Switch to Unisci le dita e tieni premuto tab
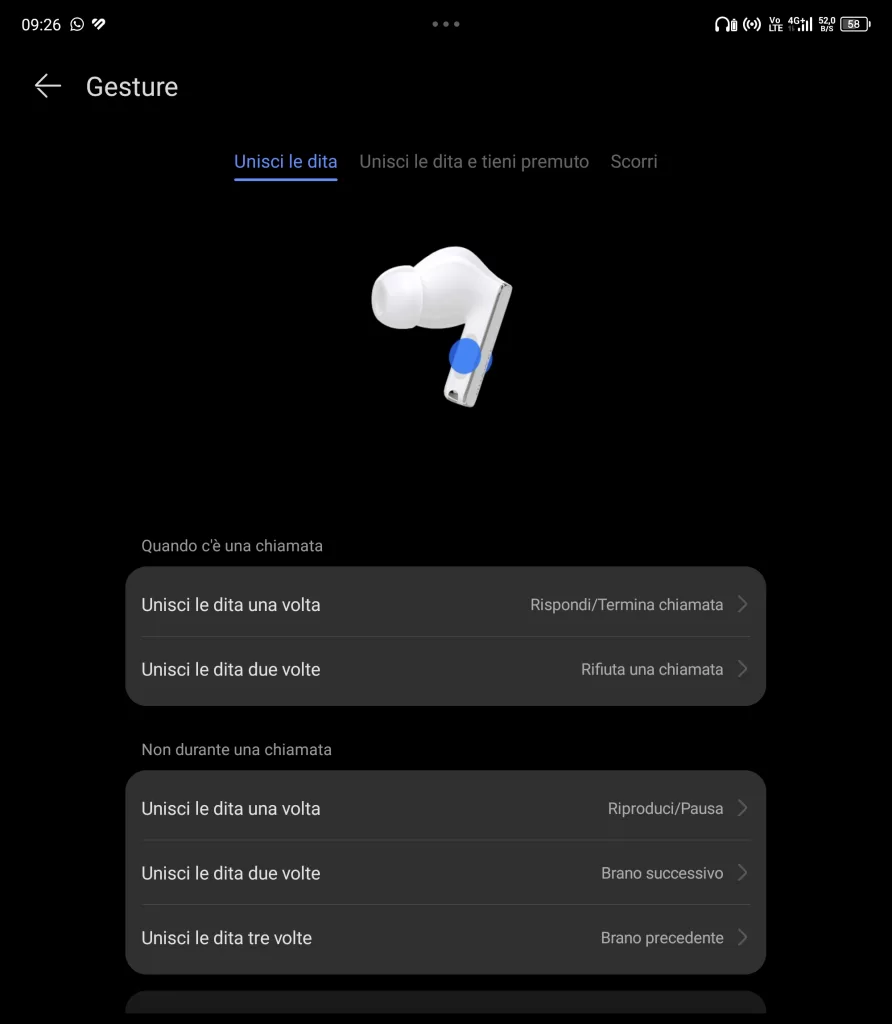 tap(474, 161)
